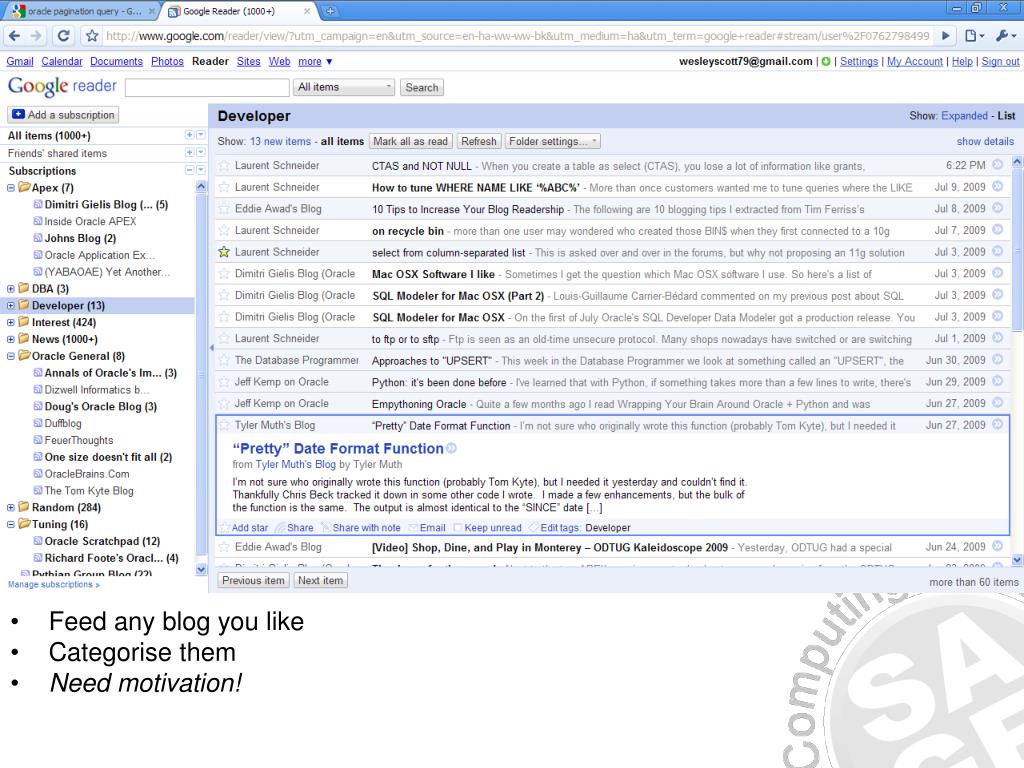The width and height of the screenshot is (1024, 768).
Task: Star the to ftp or to sftp item
Action: click(224, 338)
